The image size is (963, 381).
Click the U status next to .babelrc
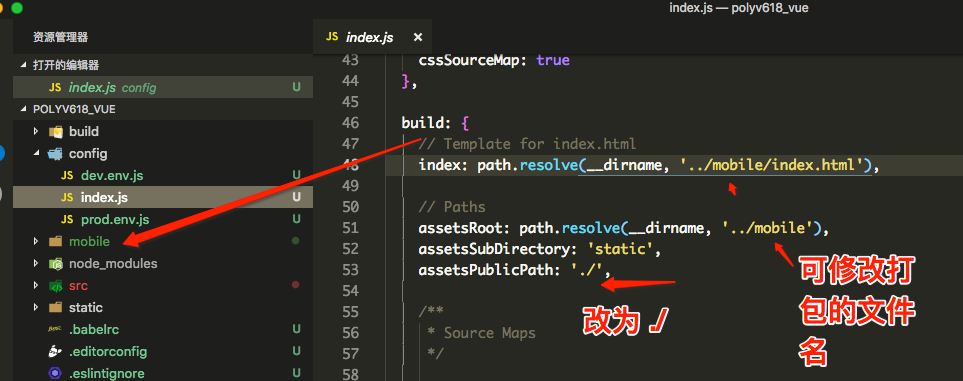click(x=296, y=329)
